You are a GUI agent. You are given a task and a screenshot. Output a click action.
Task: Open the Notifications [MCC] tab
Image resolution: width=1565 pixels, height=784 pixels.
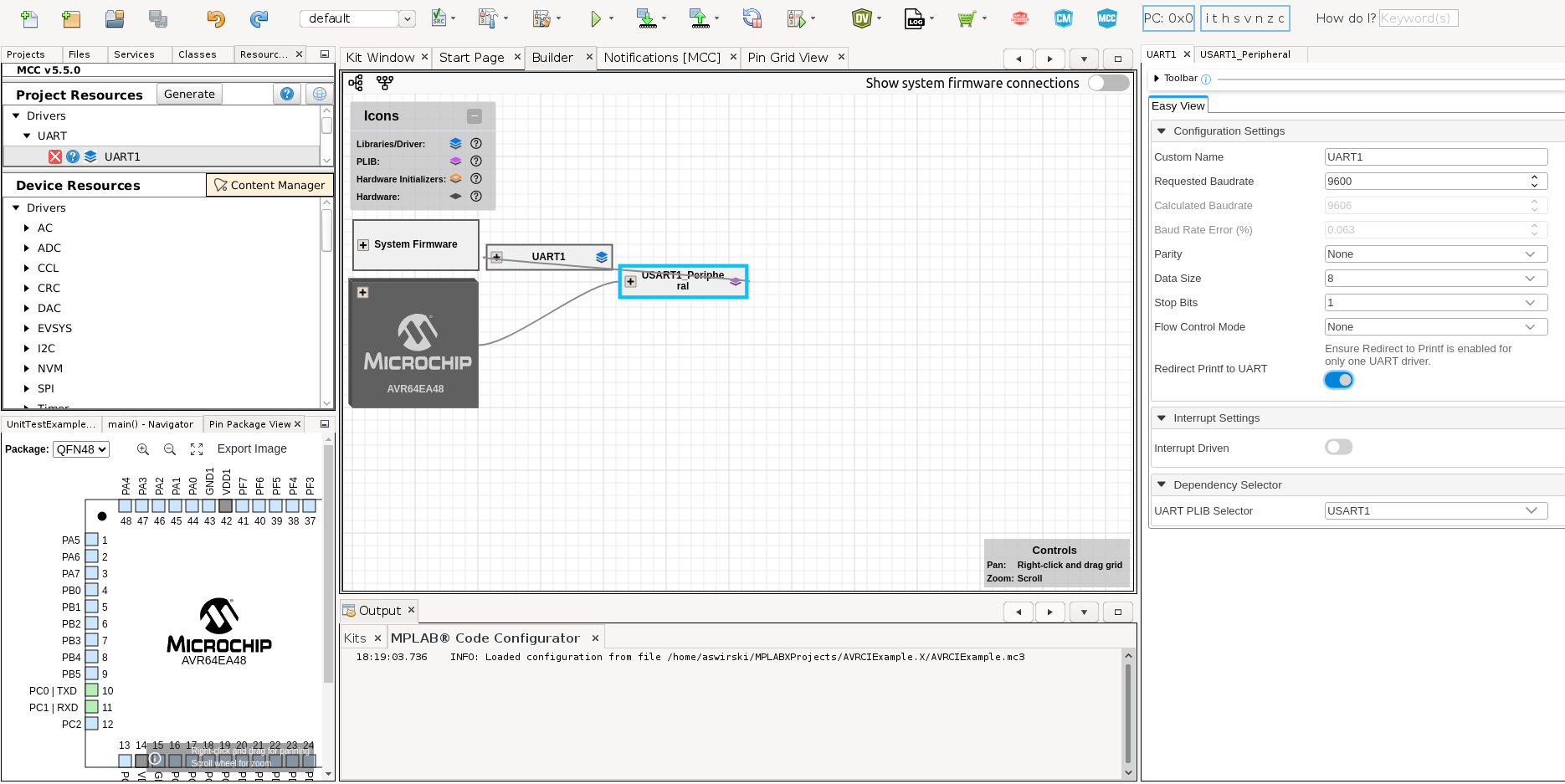click(x=662, y=57)
